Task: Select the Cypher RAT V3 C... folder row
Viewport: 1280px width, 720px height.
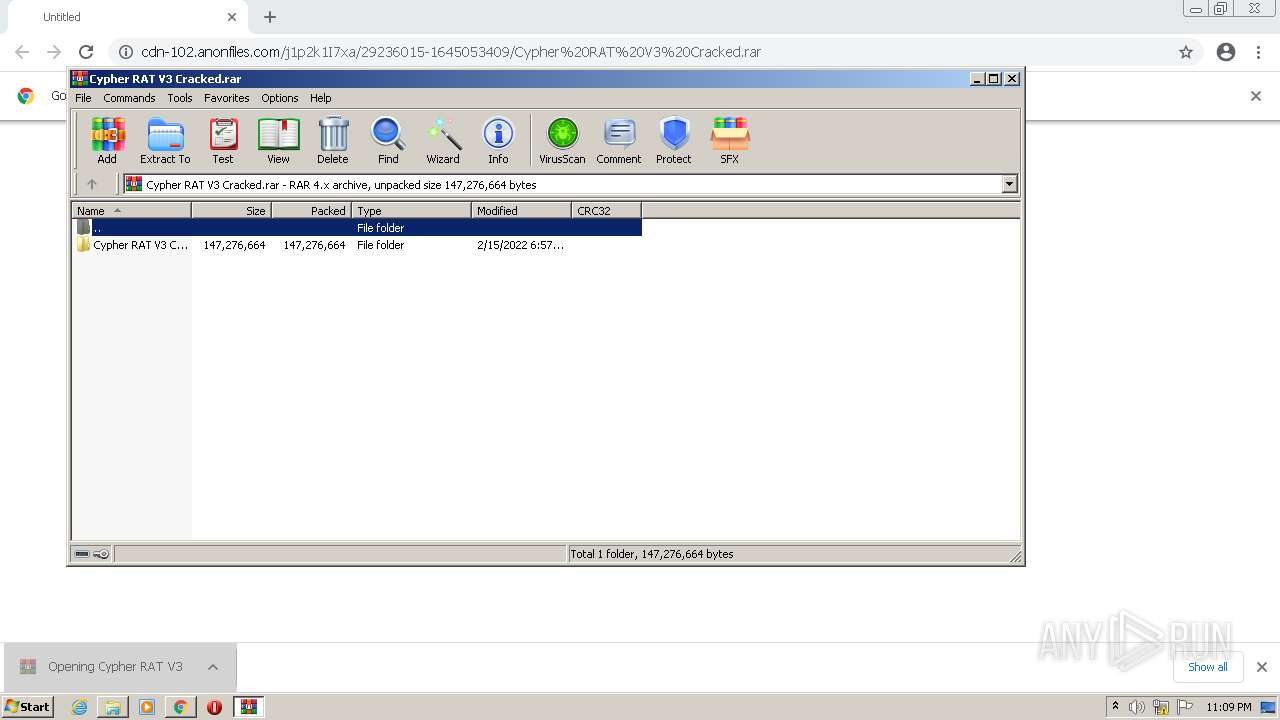Action: pos(357,245)
